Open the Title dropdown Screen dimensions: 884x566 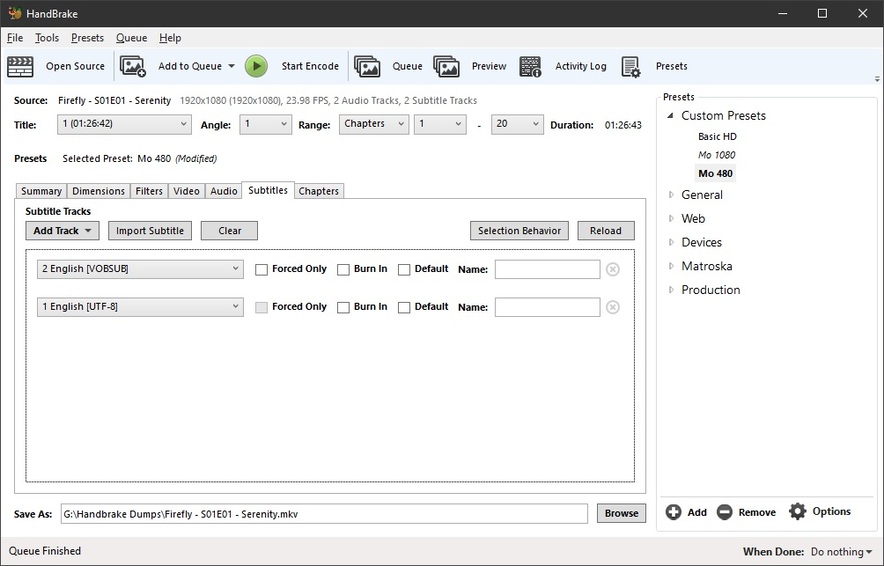point(124,124)
